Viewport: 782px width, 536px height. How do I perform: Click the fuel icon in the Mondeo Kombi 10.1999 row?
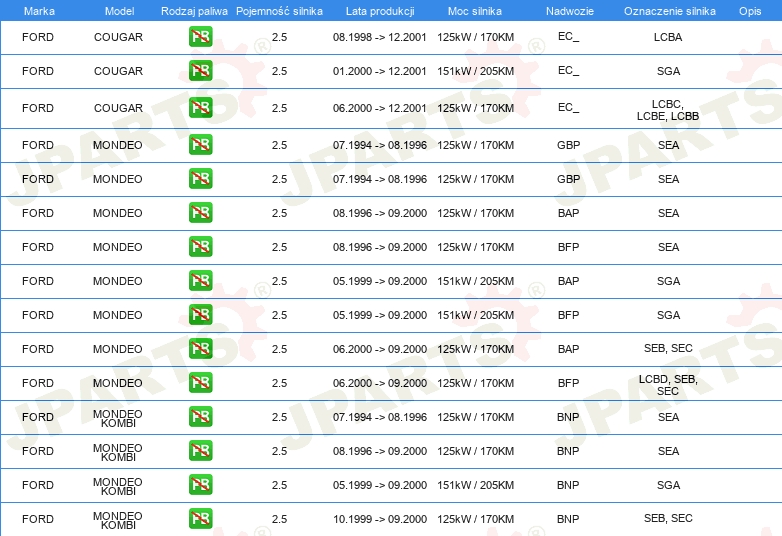click(200, 519)
